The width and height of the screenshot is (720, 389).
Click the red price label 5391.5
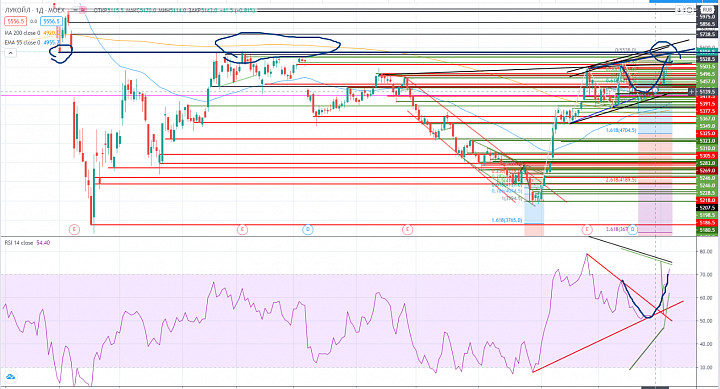click(x=707, y=104)
